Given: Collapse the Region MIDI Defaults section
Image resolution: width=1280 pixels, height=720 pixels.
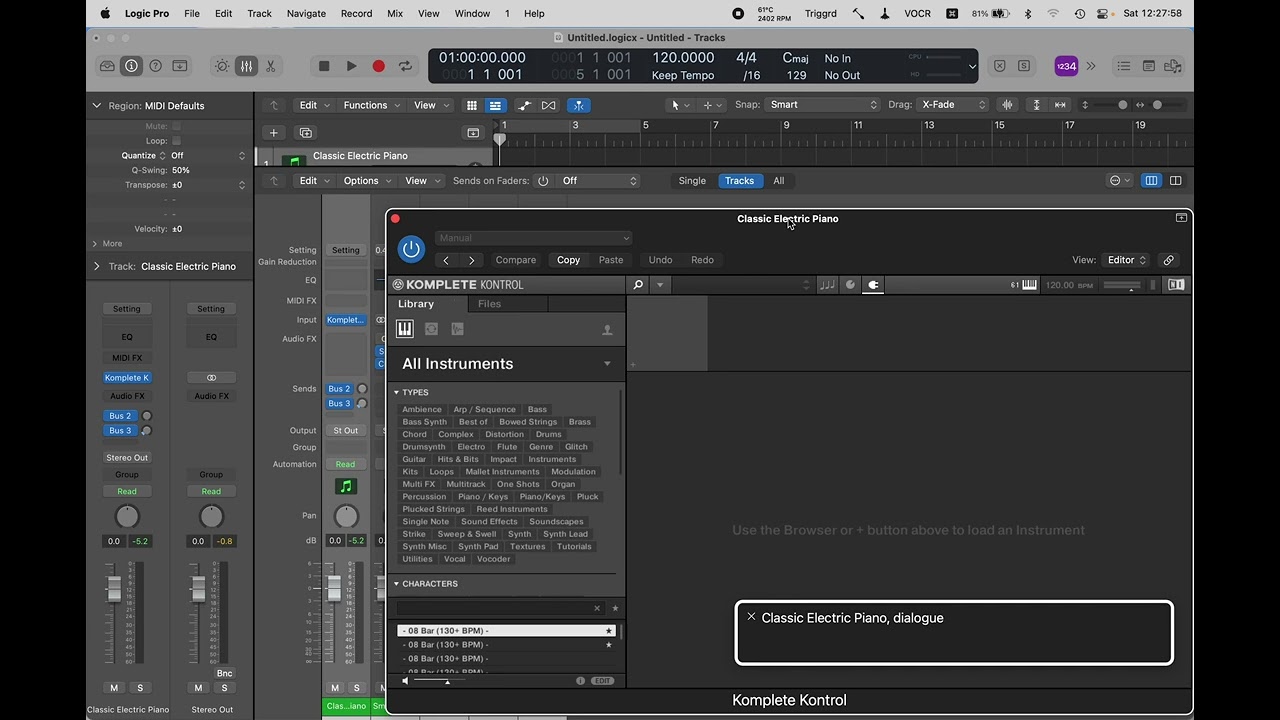Looking at the screenshot, I should point(97,105).
